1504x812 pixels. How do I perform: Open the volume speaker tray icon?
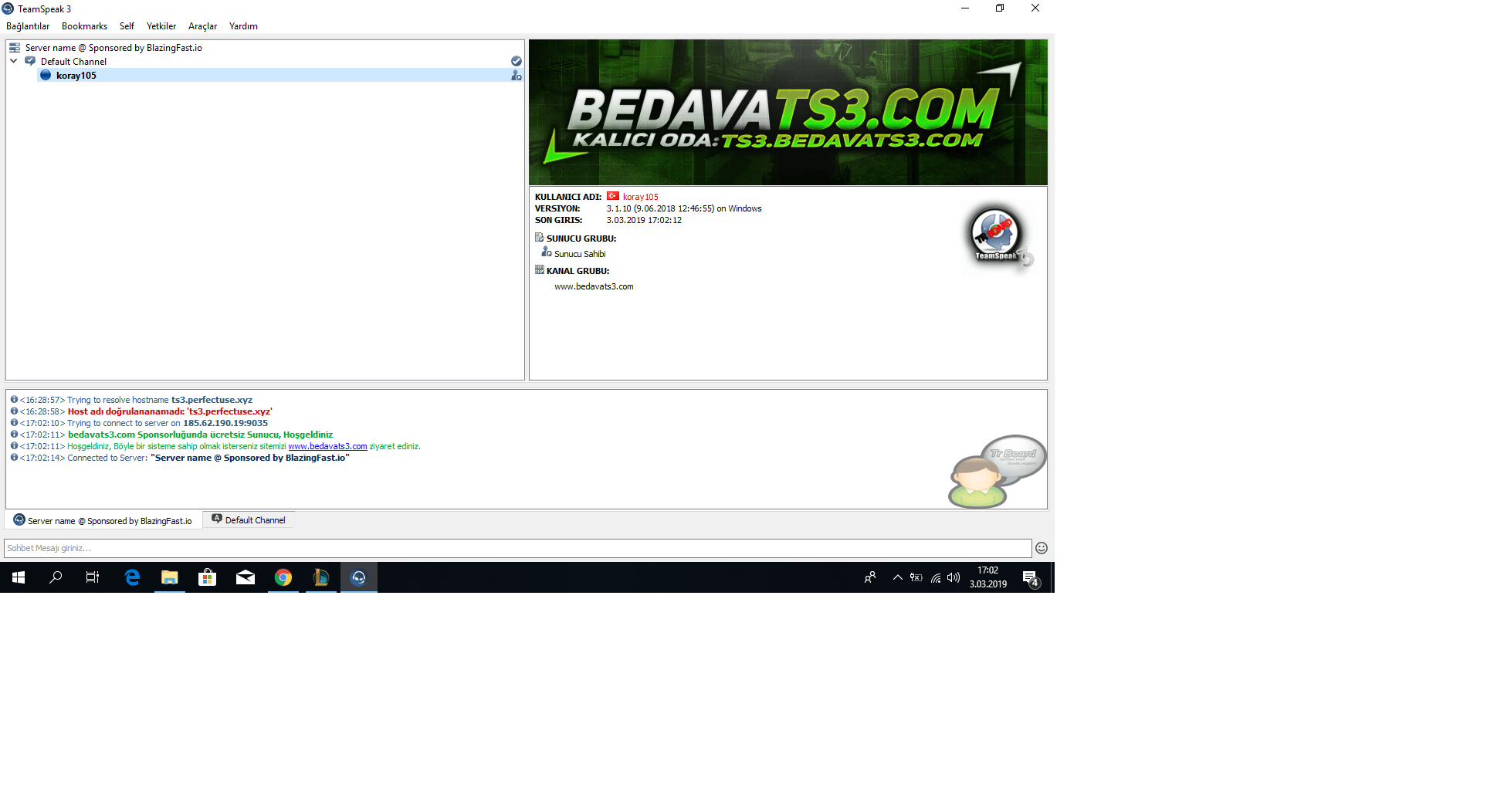click(954, 577)
